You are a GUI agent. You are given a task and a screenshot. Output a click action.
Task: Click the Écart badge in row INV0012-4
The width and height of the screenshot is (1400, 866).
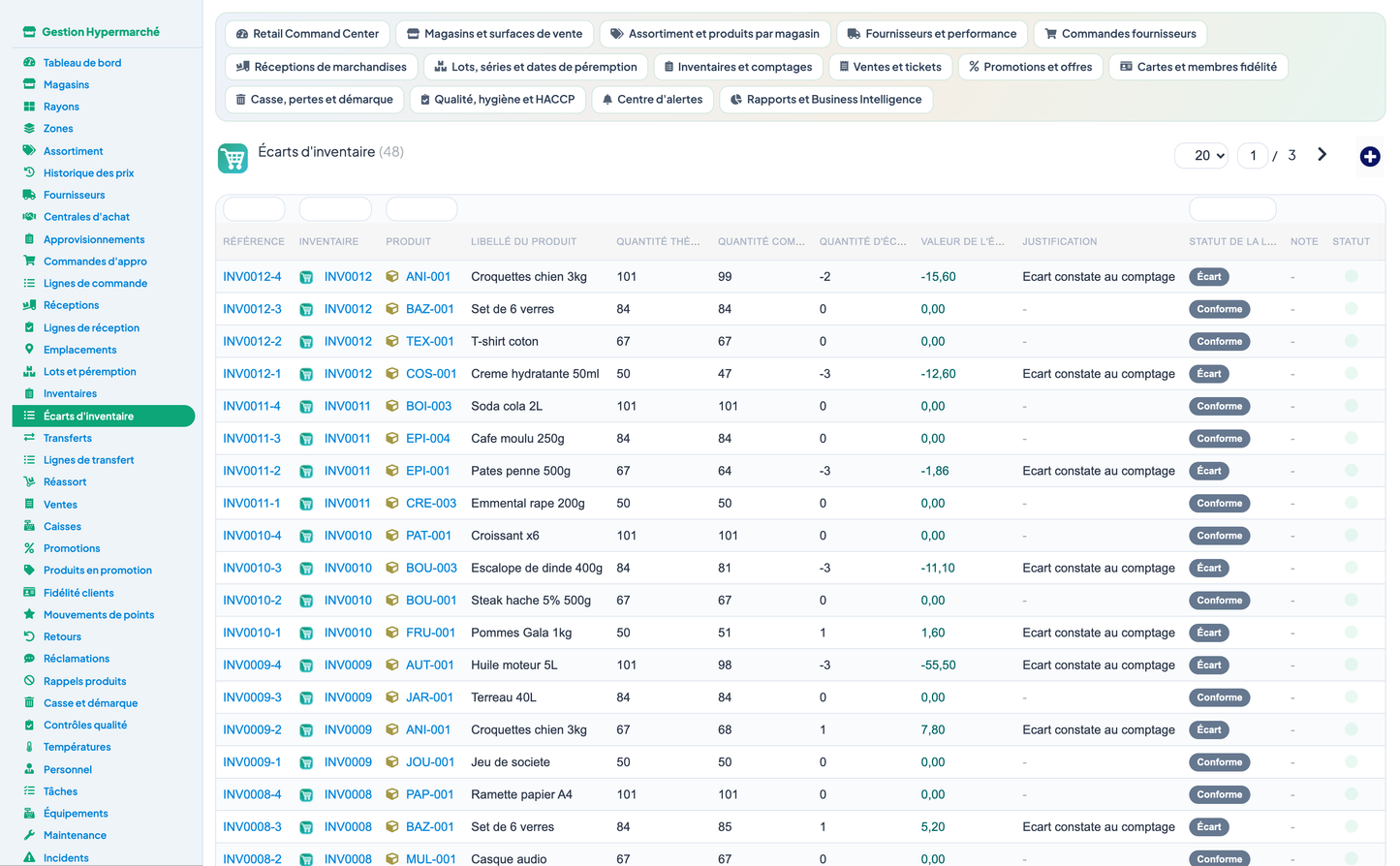coord(1209,277)
